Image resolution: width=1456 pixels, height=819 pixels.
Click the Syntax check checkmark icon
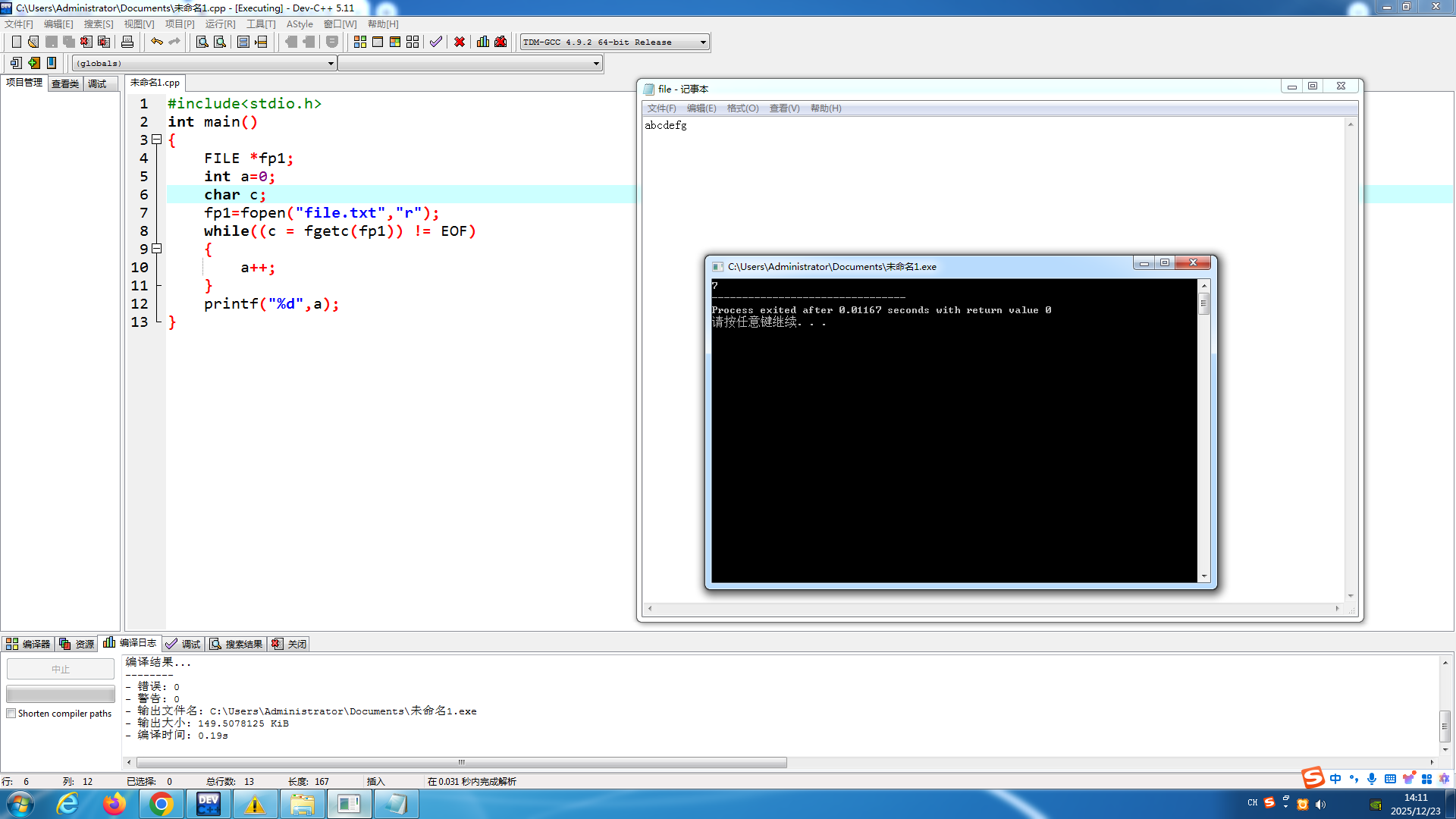click(x=435, y=42)
